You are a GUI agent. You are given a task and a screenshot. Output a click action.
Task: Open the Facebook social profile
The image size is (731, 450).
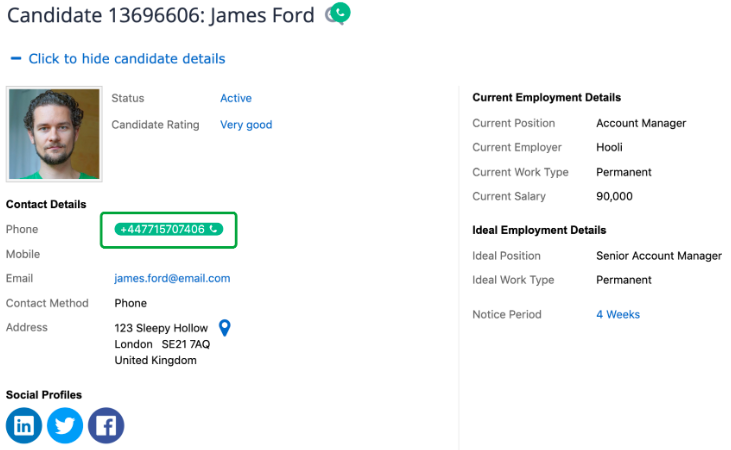(106, 425)
